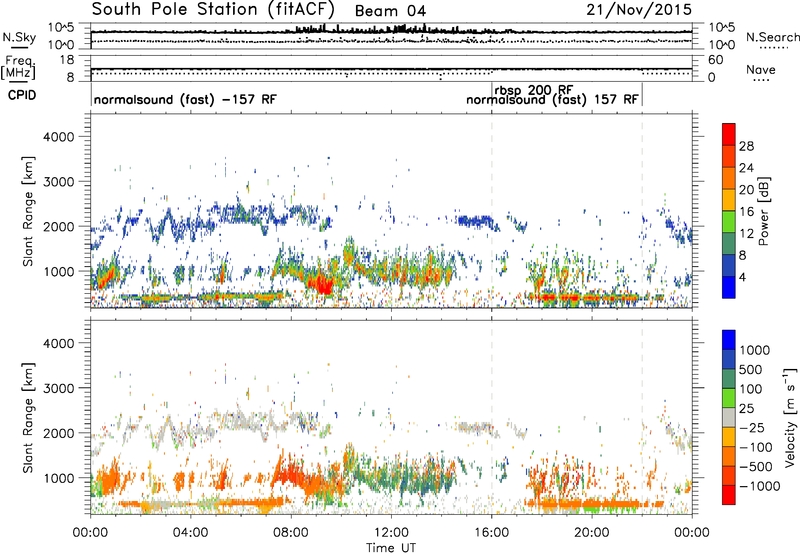Click the dashed 16:00 marker in the power panel
Image resolution: width=800 pixels, height=554 pixels.
pyautogui.click(x=492, y=211)
